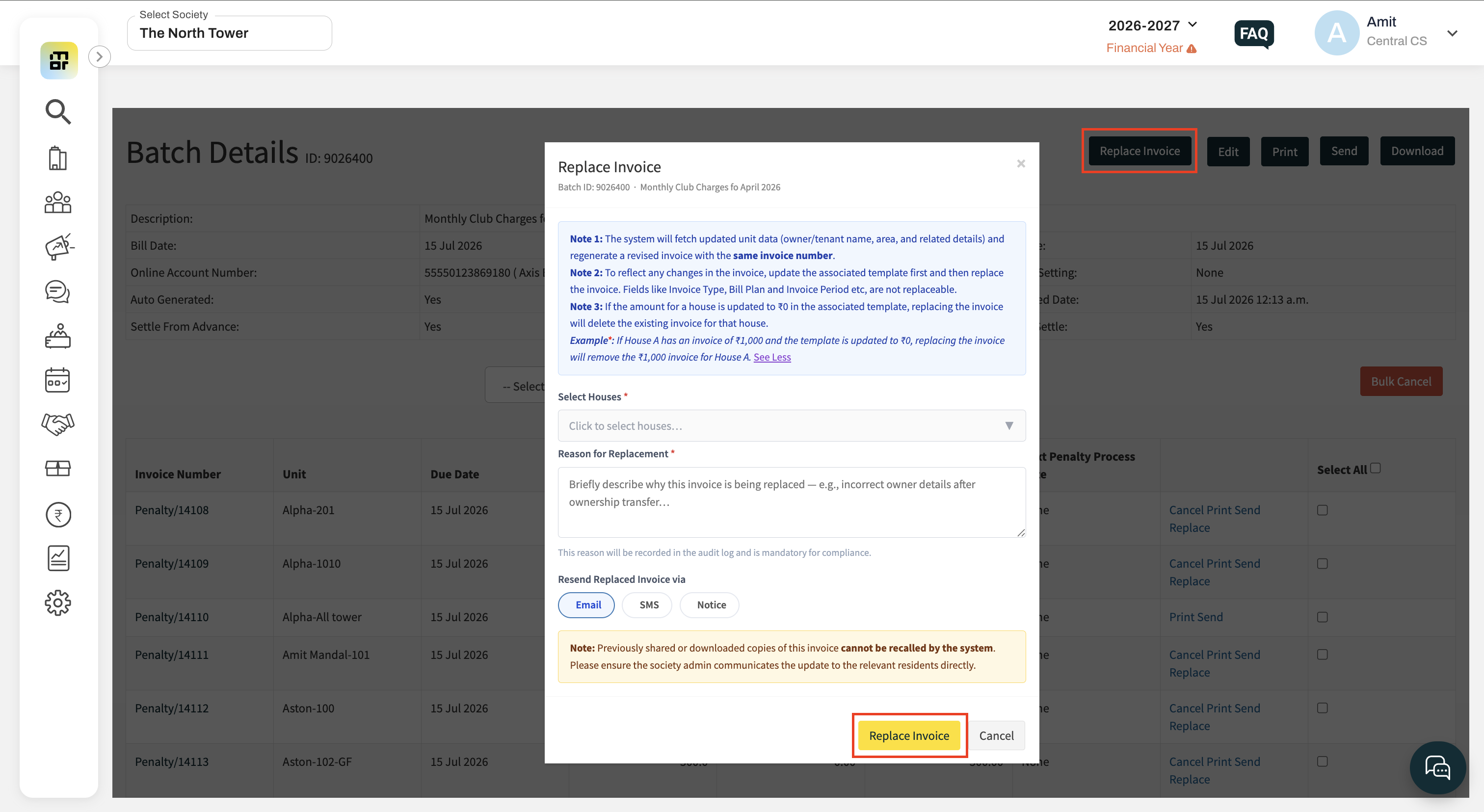Click unit cell Amit Mandal-101
Image resolution: width=1484 pixels, height=812 pixels.
coord(325,655)
